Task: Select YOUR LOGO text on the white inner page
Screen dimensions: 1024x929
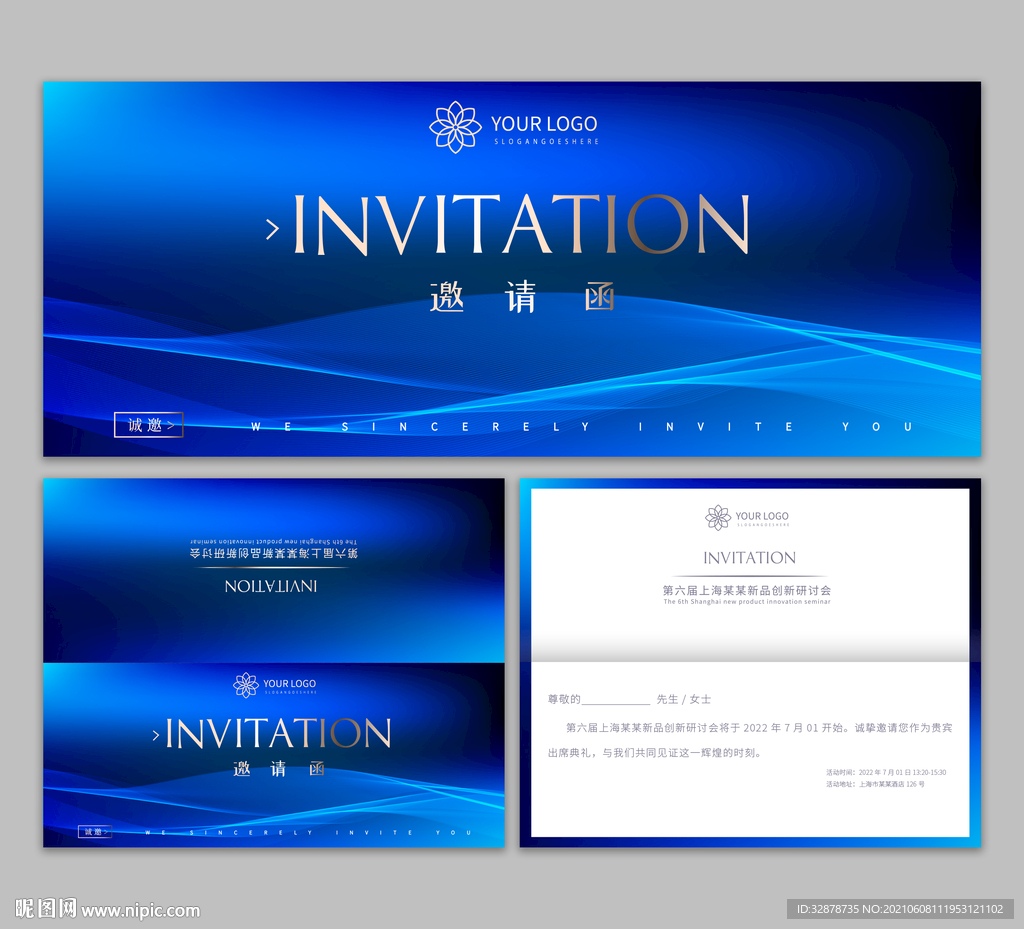Action: [x=762, y=516]
